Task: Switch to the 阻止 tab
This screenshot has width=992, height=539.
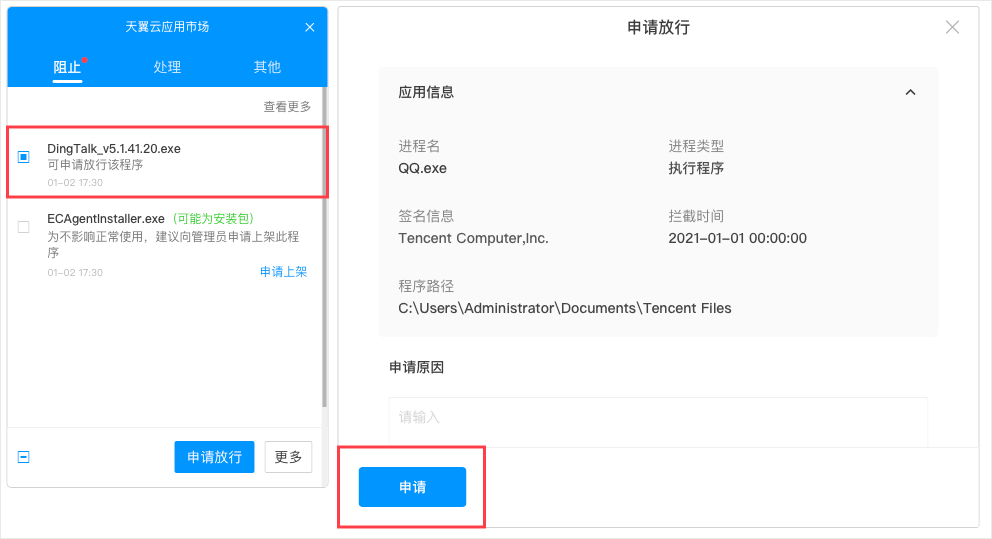Action: click(x=67, y=67)
